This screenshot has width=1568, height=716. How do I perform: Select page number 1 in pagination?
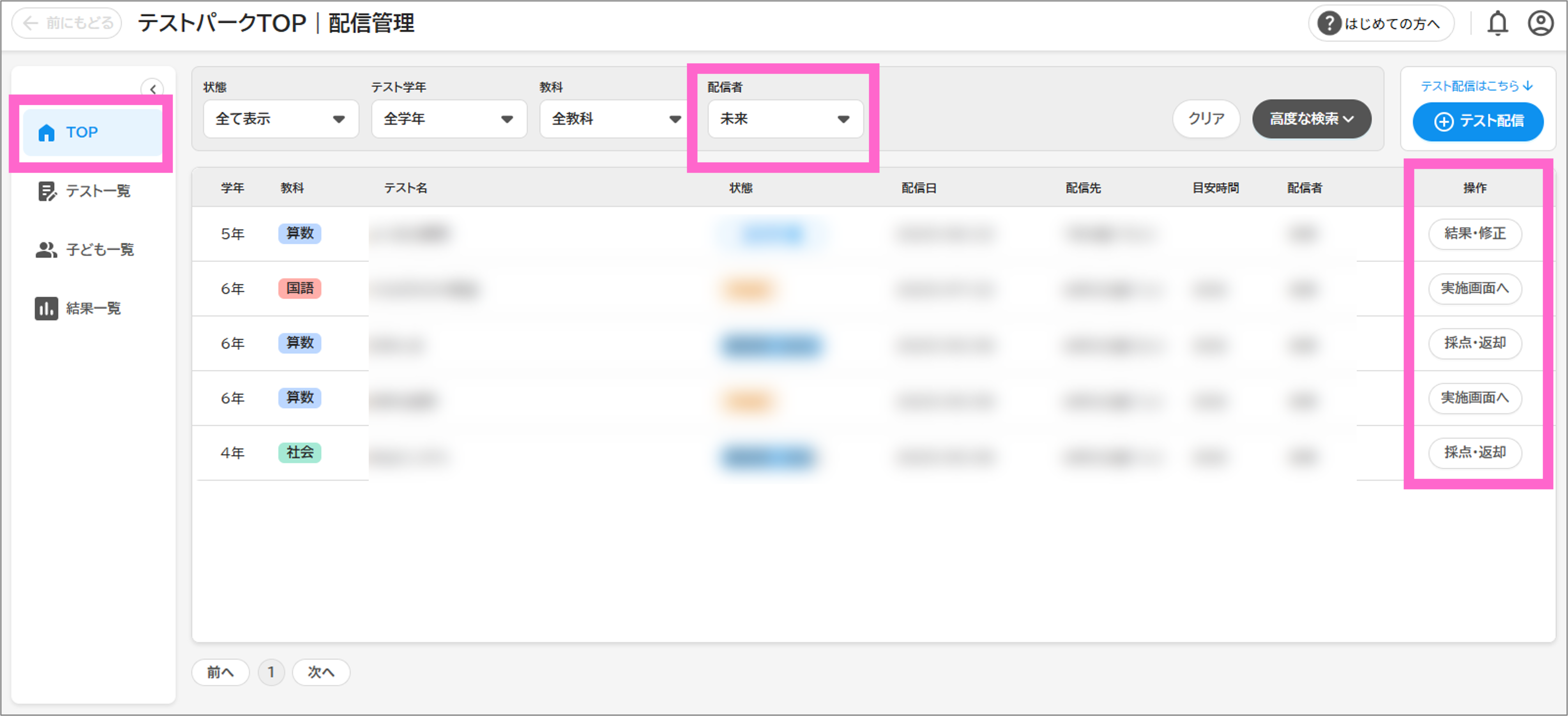coord(271,672)
